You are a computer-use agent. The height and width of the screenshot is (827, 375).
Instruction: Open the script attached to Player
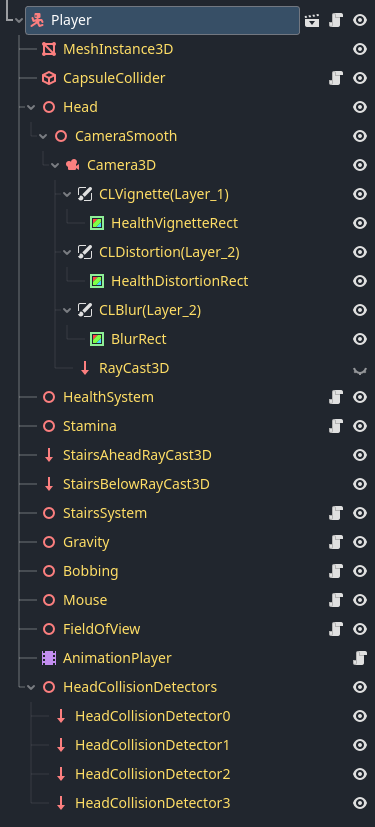pyautogui.click(x=336, y=21)
